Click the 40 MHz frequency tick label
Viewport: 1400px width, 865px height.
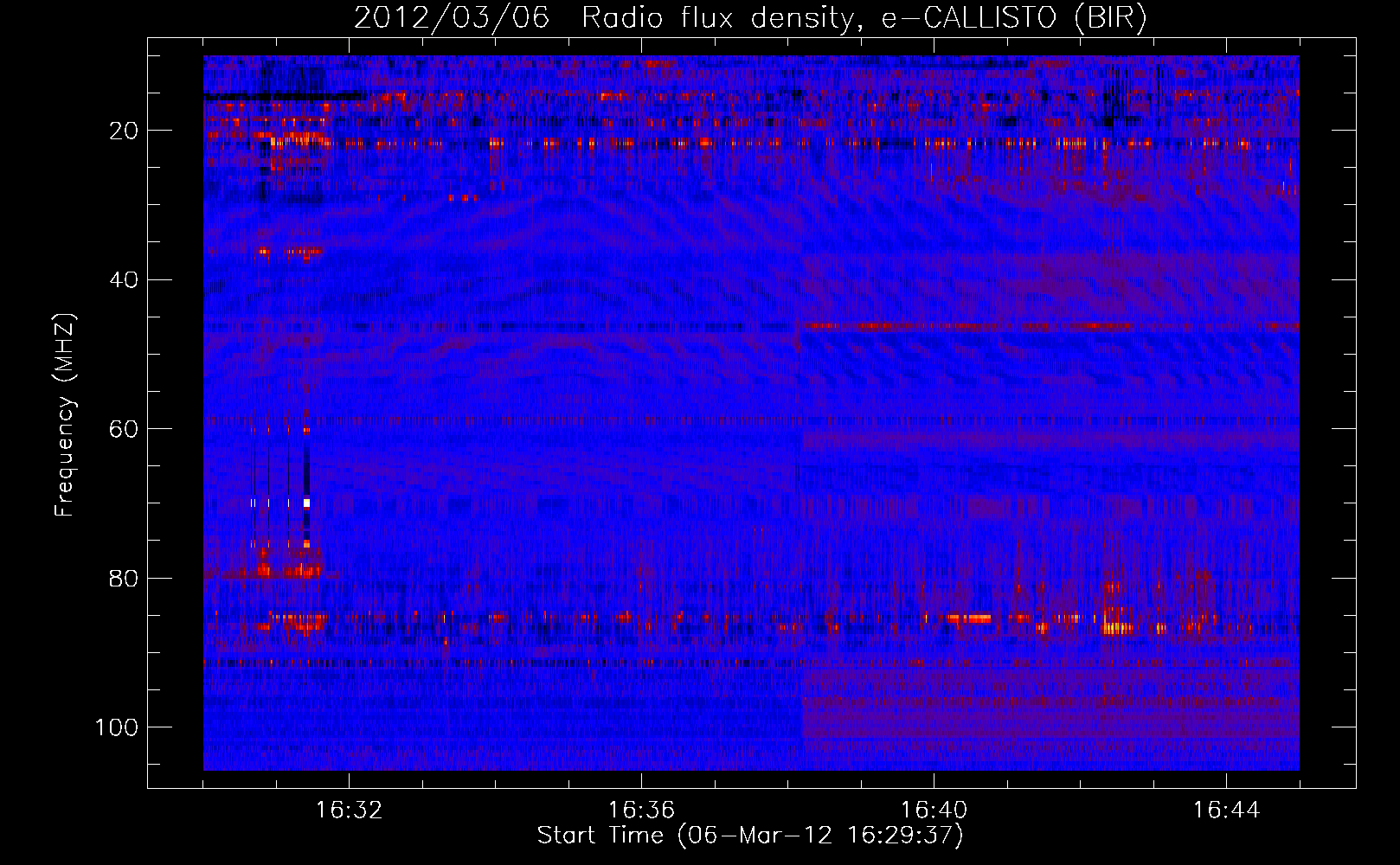tap(125, 279)
